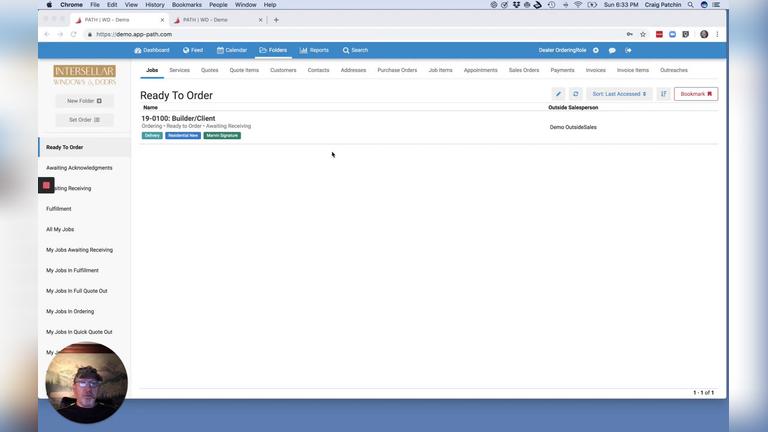Switch to the Appointments tab
The height and width of the screenshot is (432, 768).
[480, 70]
